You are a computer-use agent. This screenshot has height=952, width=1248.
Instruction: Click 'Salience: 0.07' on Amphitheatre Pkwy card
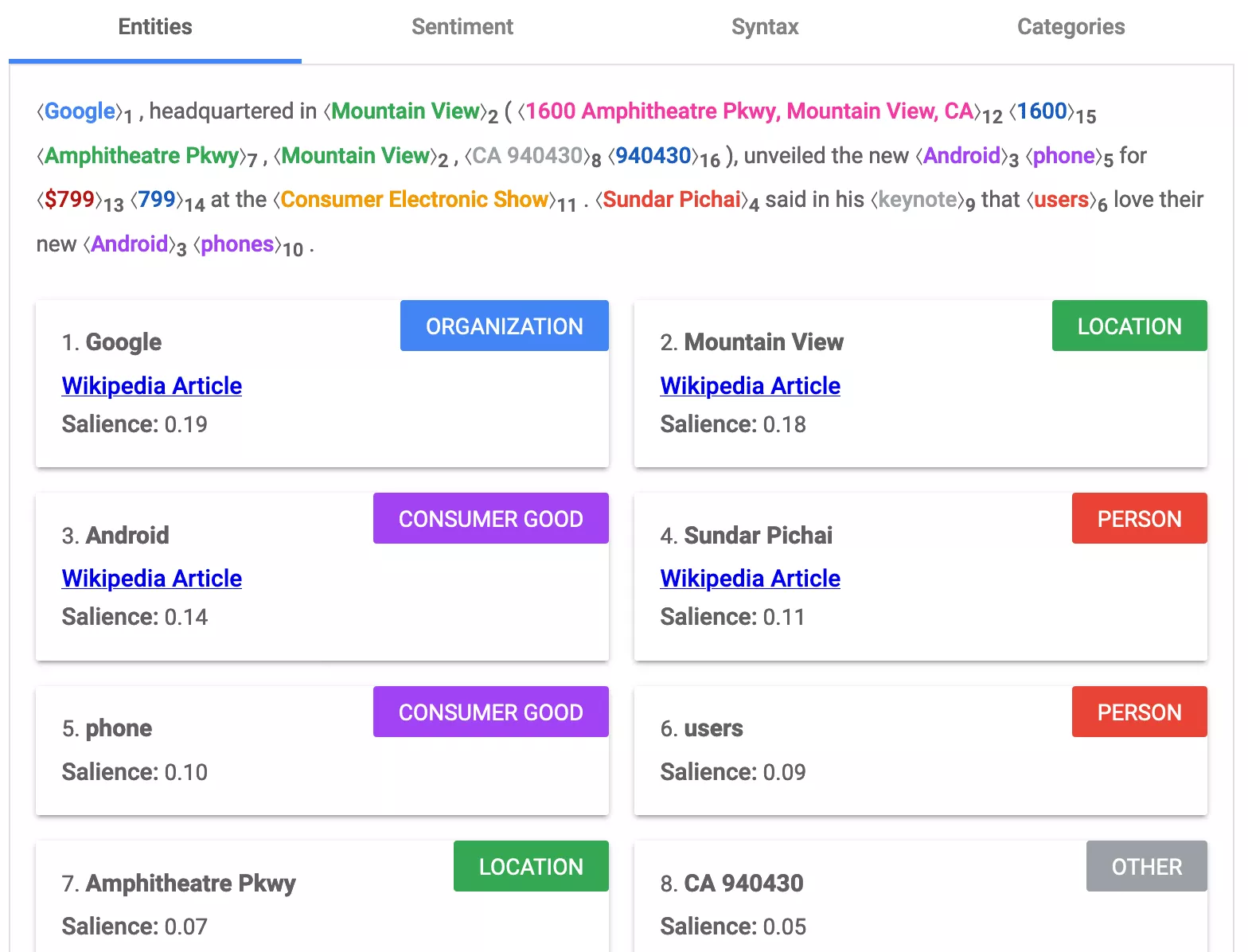[x=135, y=927]
